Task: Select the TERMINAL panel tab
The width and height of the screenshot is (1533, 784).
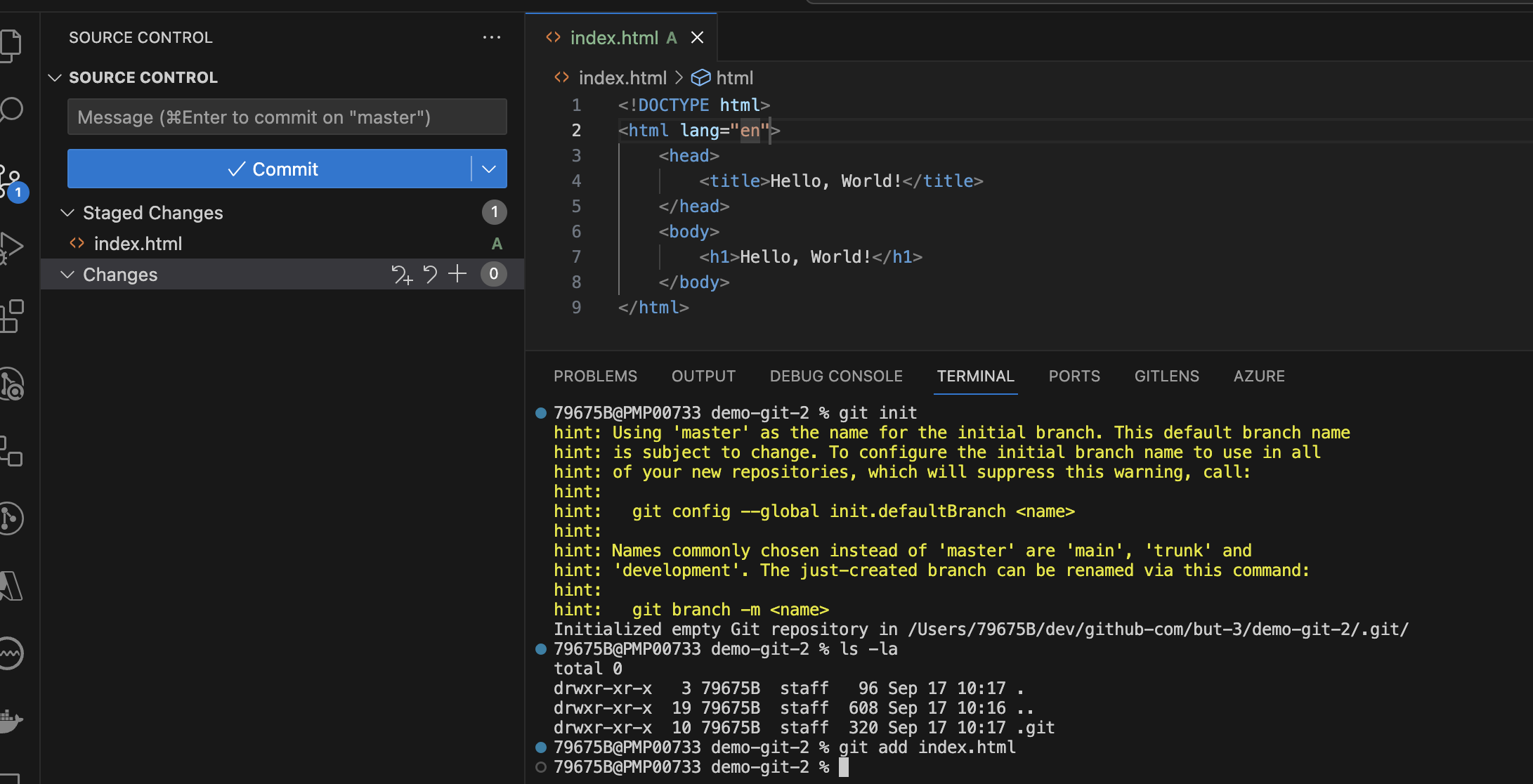Action: (x=975, y=376)
